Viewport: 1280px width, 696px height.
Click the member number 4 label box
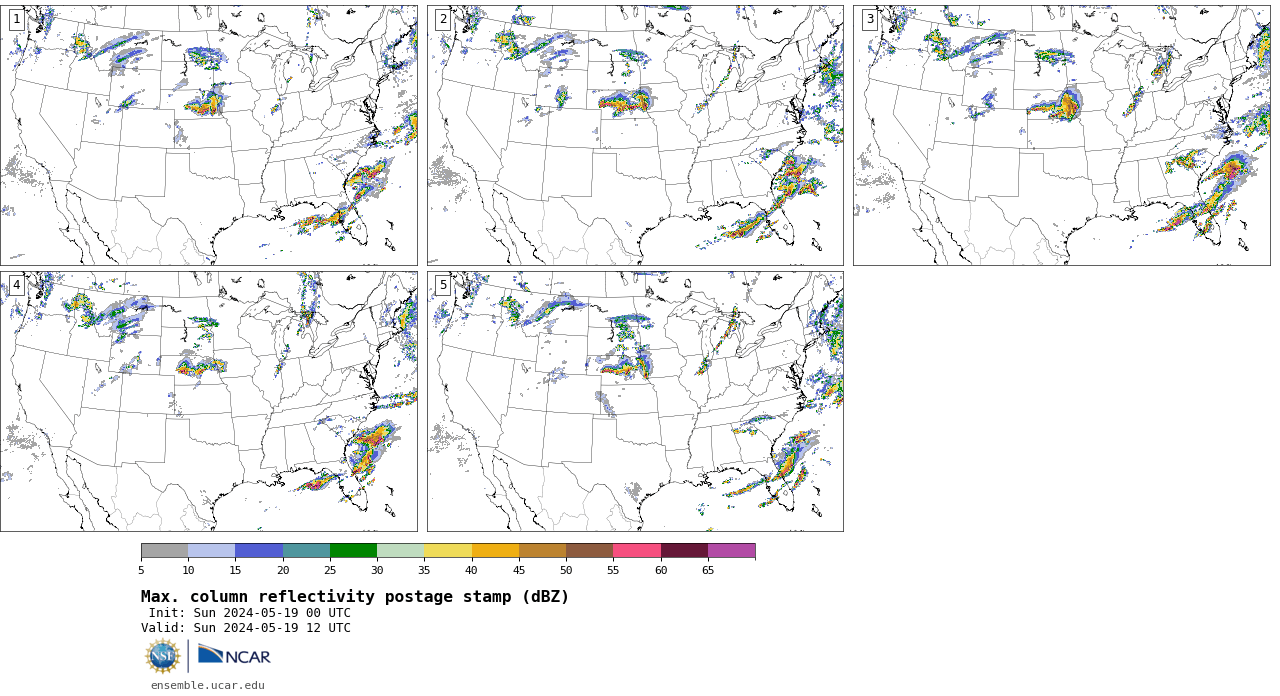(x=16, y=285)
